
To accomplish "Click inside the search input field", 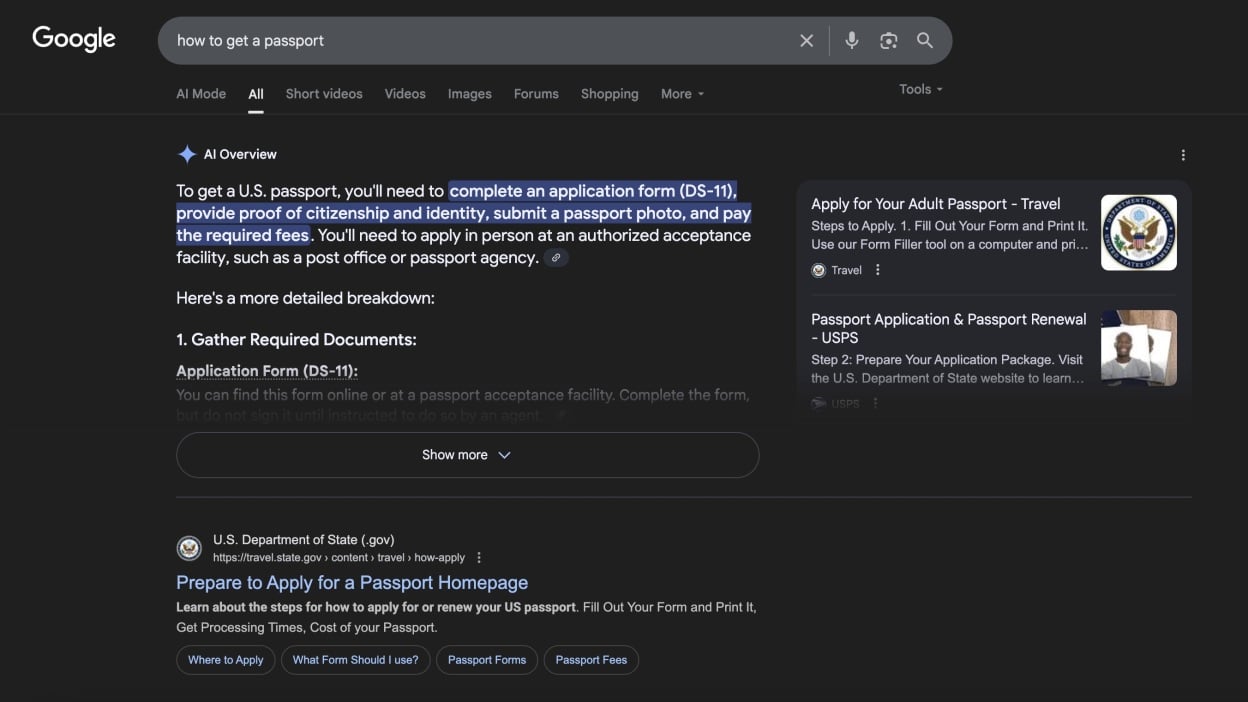I will pos(450,40).
